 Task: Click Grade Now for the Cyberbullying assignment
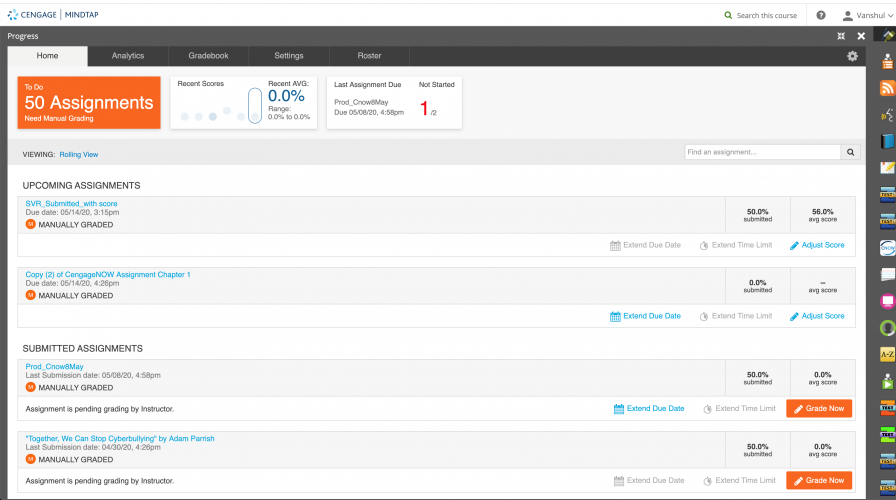point(819,481)
